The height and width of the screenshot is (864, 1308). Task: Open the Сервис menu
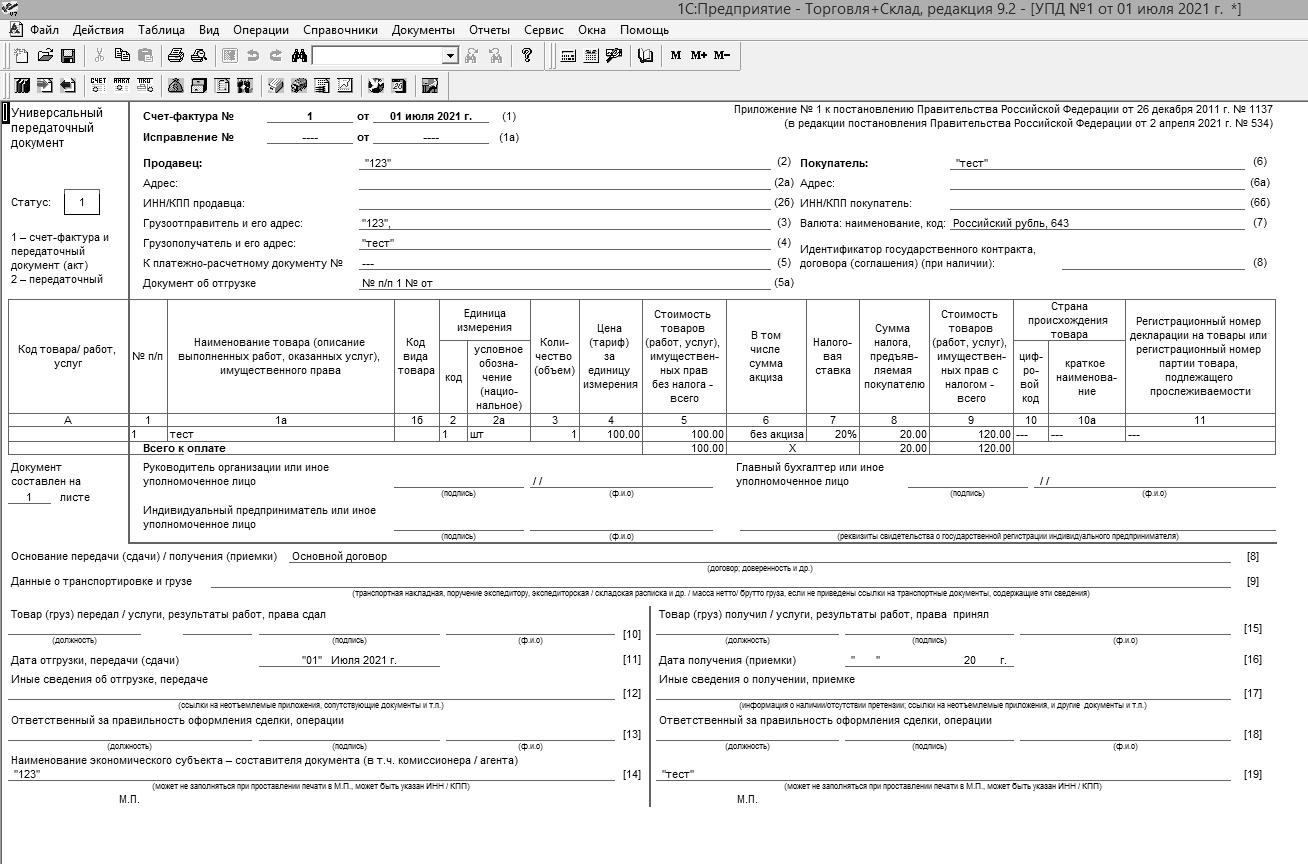coord(543,30)
